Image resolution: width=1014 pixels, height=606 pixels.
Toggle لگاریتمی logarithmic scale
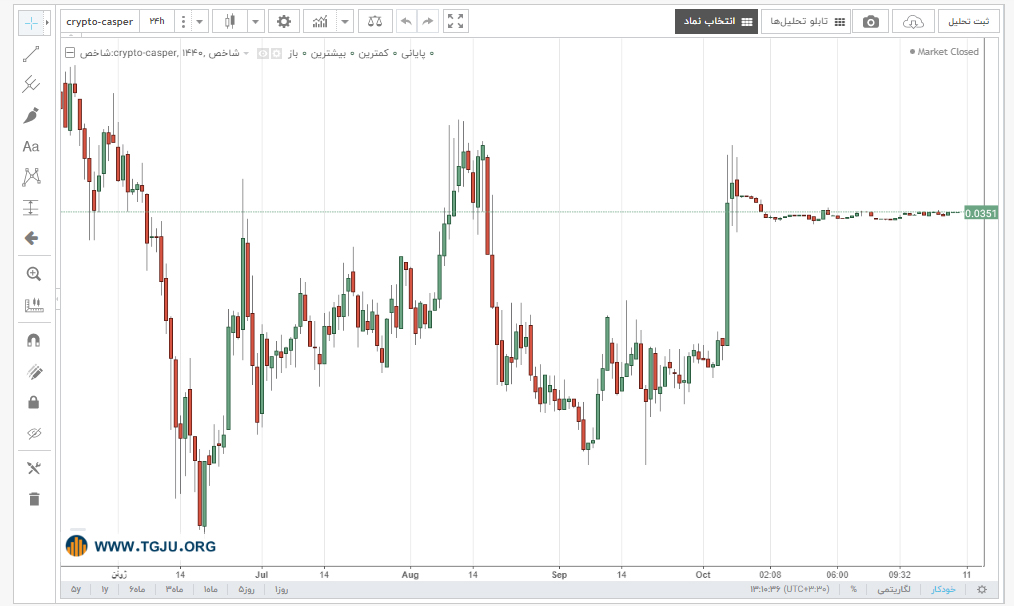click(x=894, y=589)
